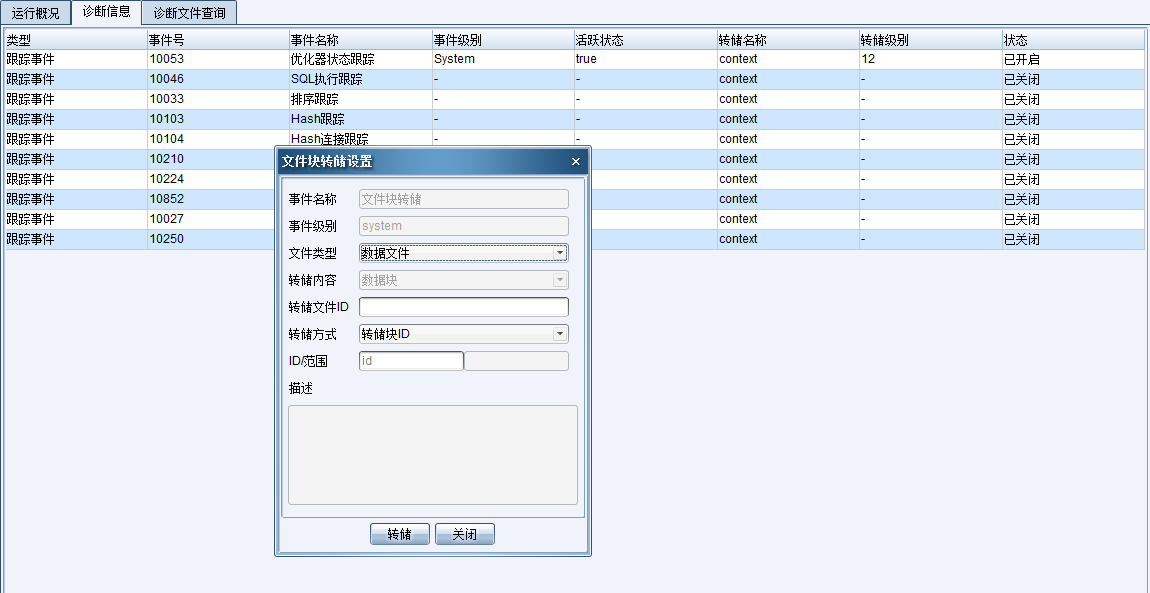The image size is (1150, 593).
Task: Click the 转储 button
Action: point(400,533)
